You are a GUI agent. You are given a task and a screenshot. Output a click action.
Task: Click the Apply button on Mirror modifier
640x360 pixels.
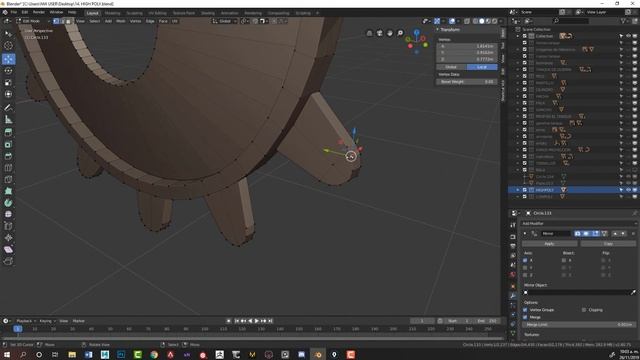click(x=549, y=244)
